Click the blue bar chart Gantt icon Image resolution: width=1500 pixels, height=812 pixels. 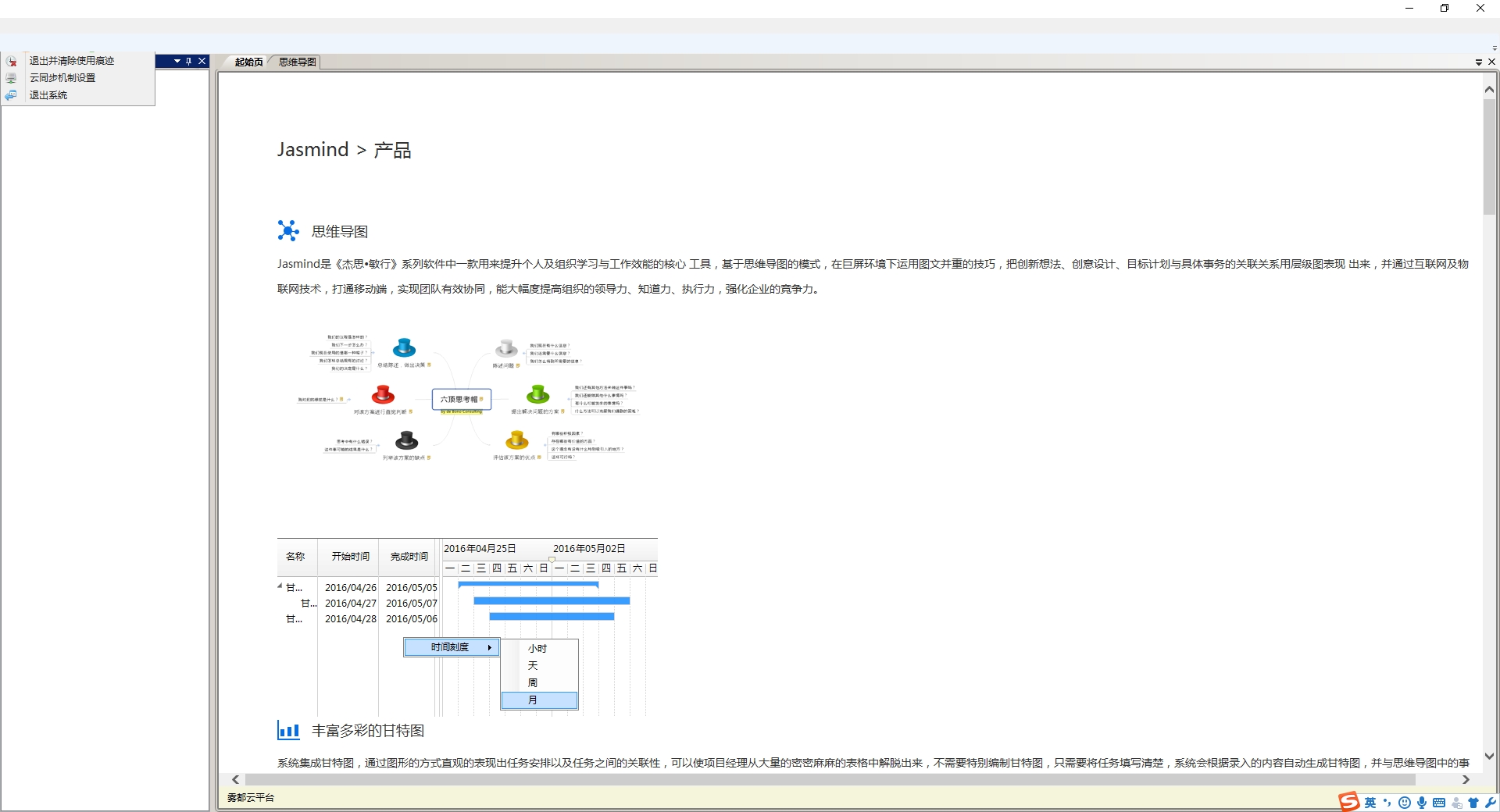tap(289, 731)
